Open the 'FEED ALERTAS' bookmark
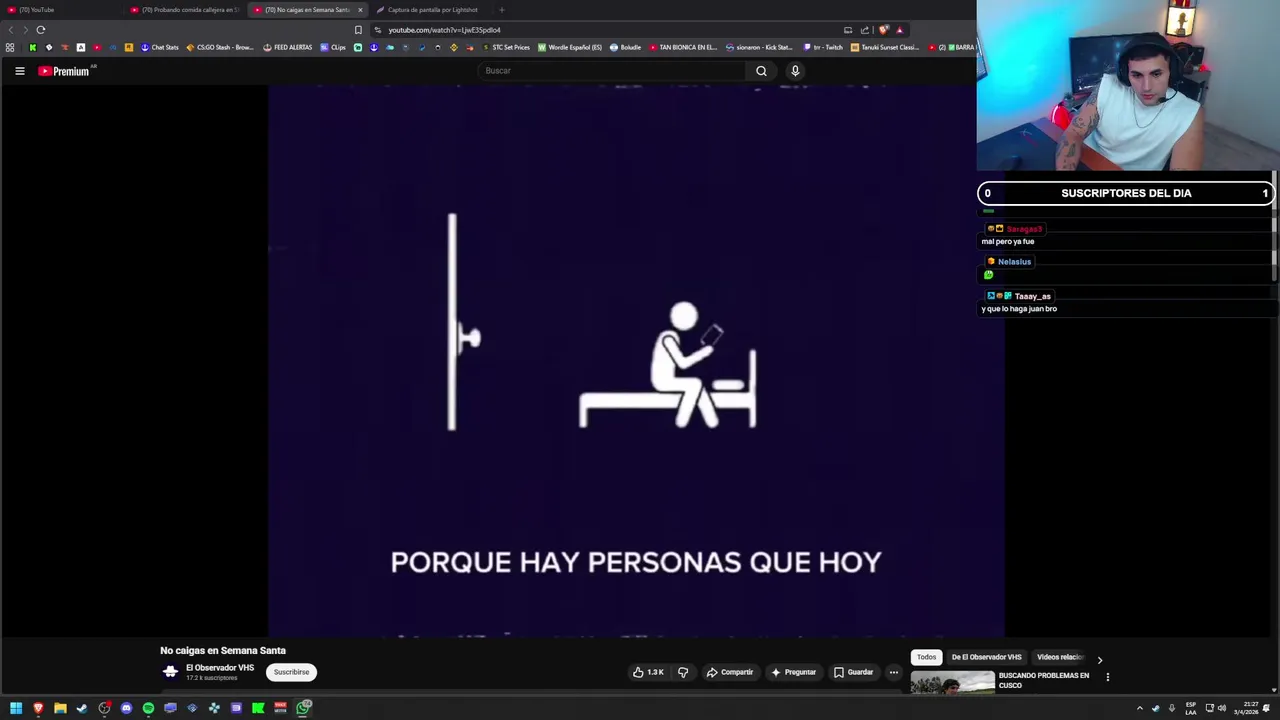This screenshot has width=1280, height=720. pyautogui.click(x=288, y=47)
